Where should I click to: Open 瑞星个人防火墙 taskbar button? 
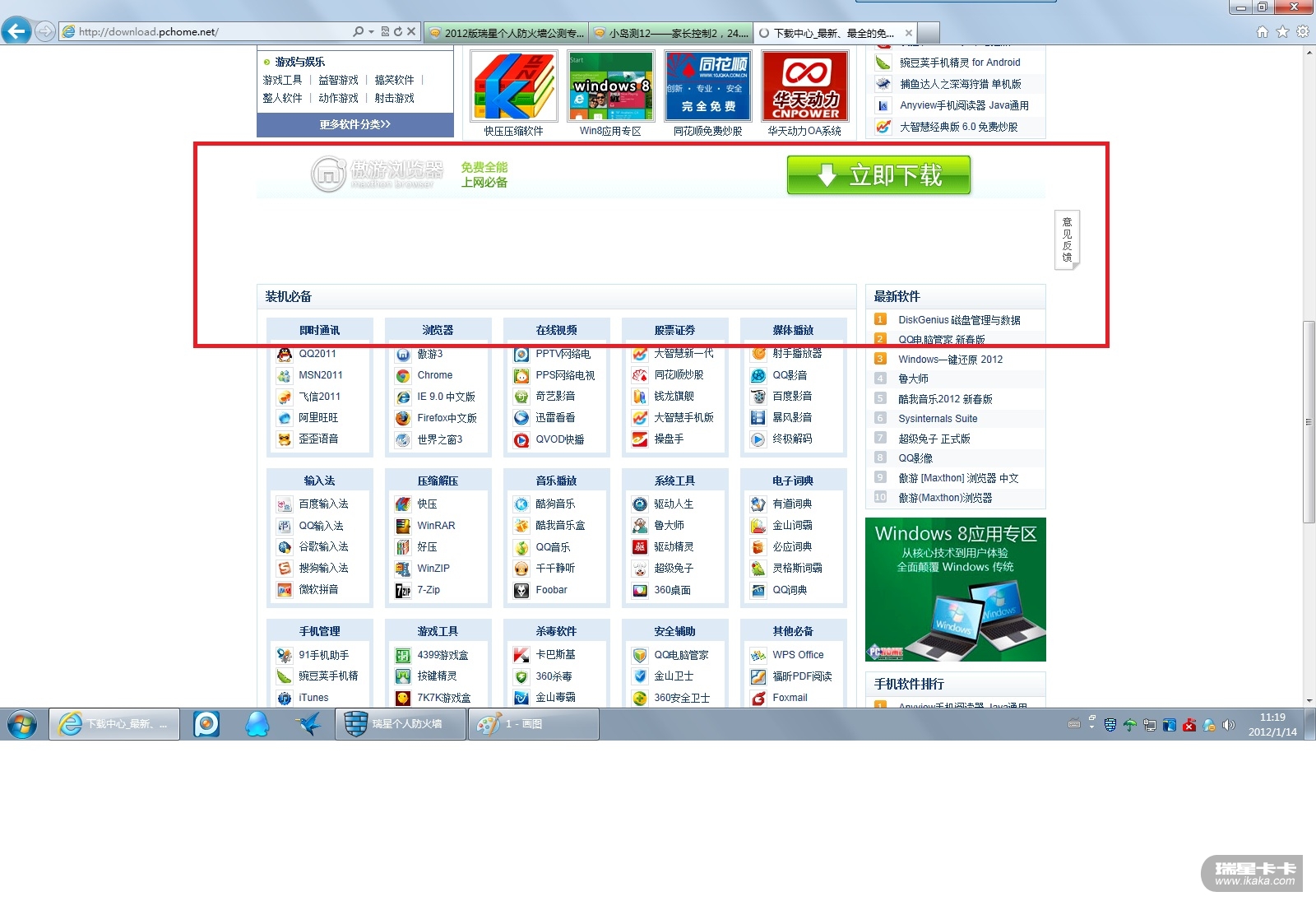click(x=400, y=724)
